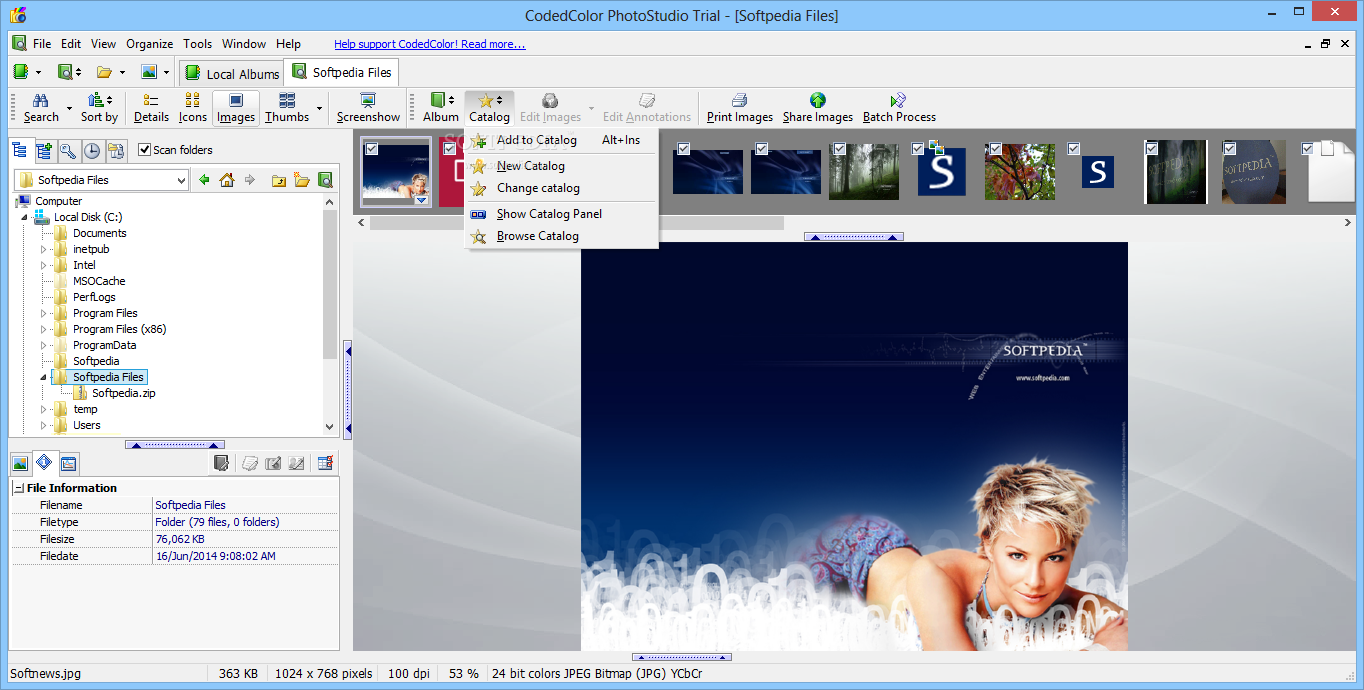The height and width of the screenshot is (690, 1364).
Task: Toggle the Scan folders checkbox
Action: click(144, 150)
